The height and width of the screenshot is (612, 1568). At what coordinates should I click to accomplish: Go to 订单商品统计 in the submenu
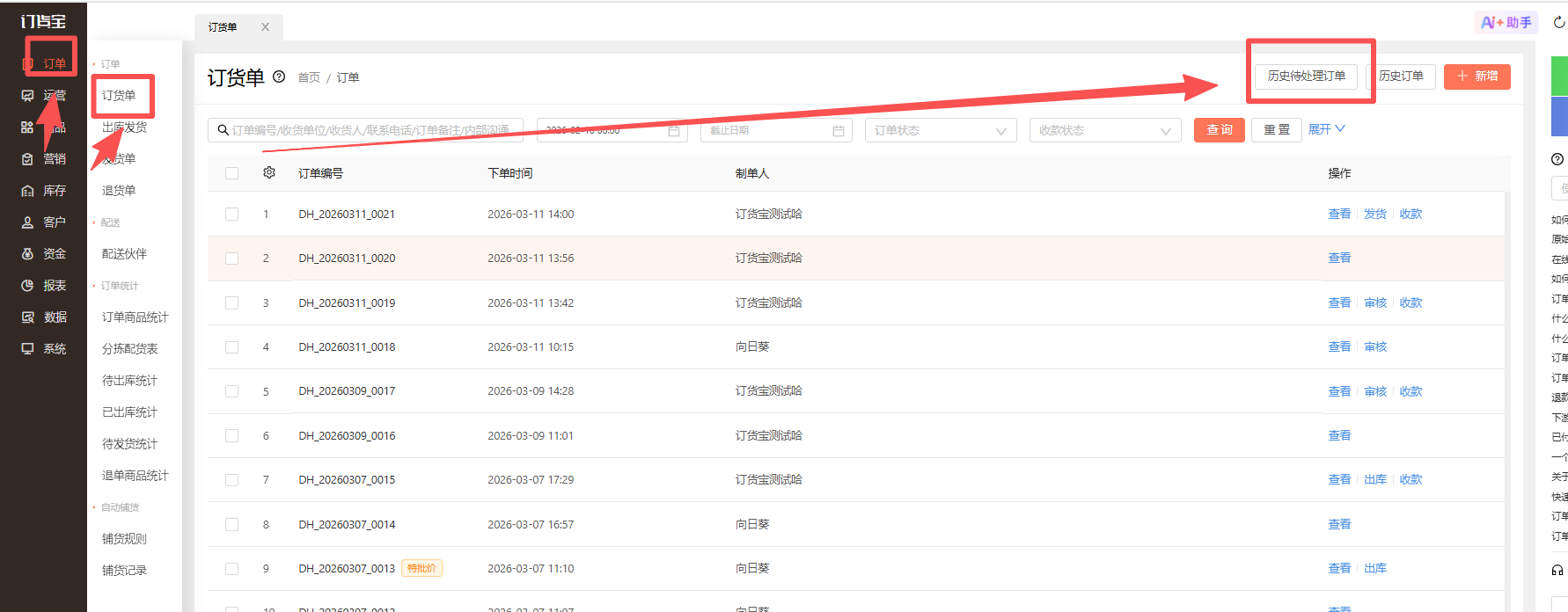[135, 317]
